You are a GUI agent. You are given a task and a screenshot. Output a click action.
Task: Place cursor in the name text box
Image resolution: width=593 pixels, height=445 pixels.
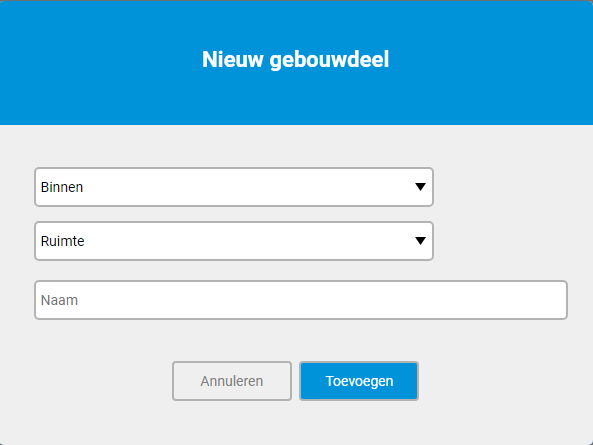301,300
